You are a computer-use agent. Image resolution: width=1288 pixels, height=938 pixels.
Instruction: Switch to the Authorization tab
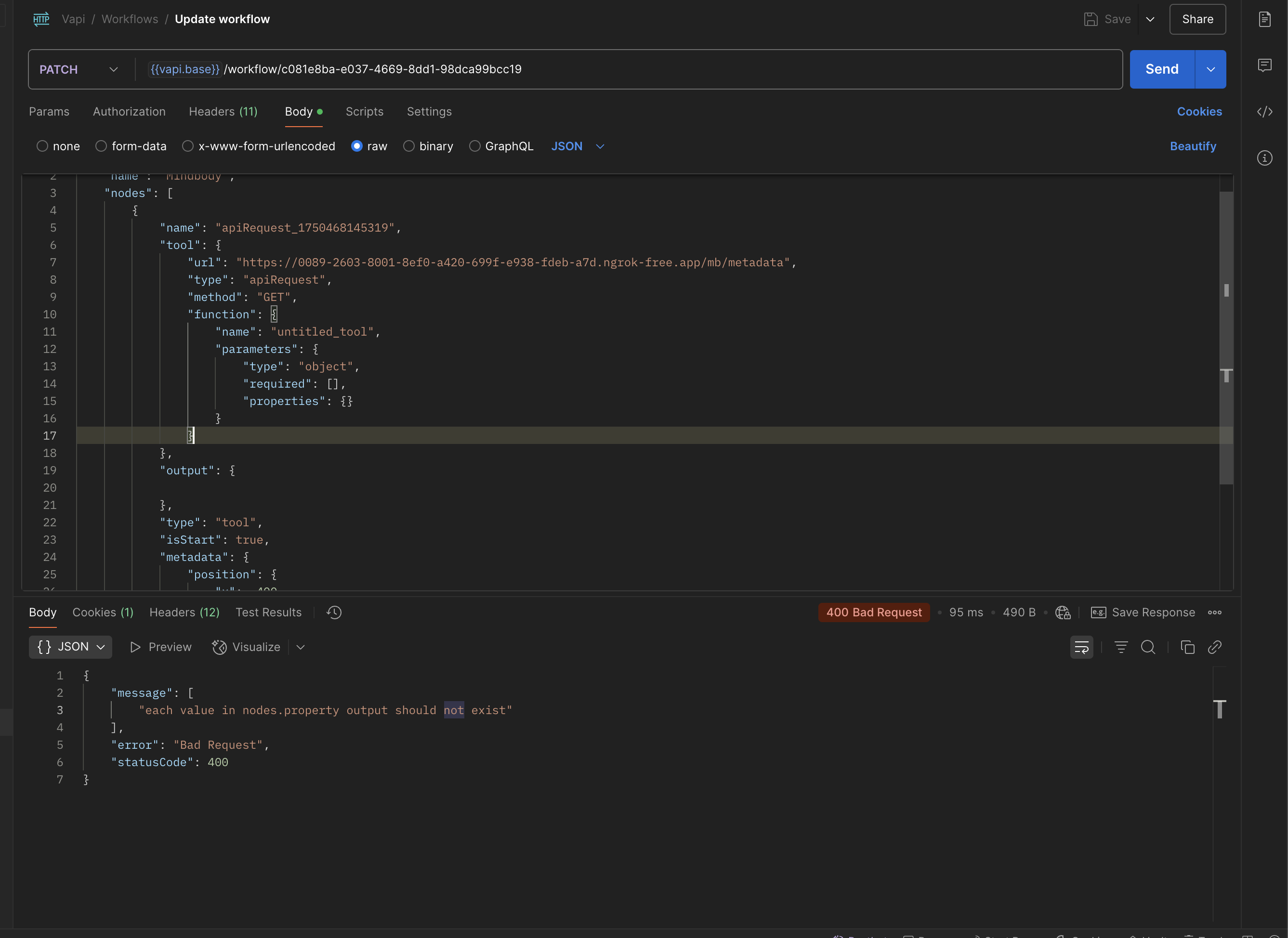(x=129, y=112)
